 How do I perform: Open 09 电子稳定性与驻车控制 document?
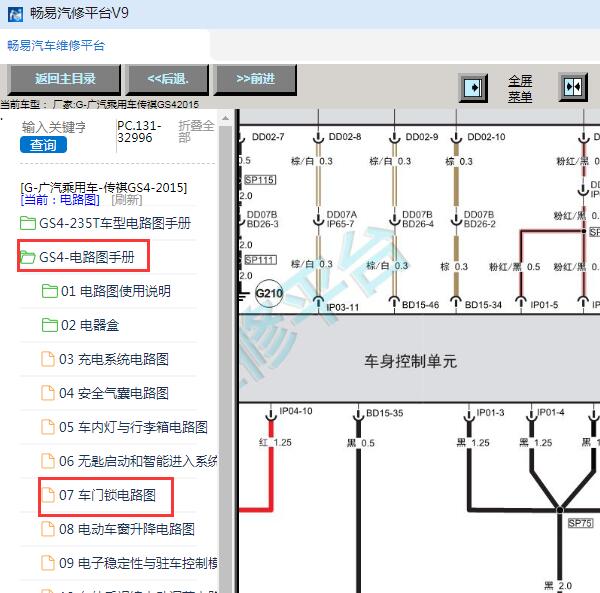pos(138,564)
